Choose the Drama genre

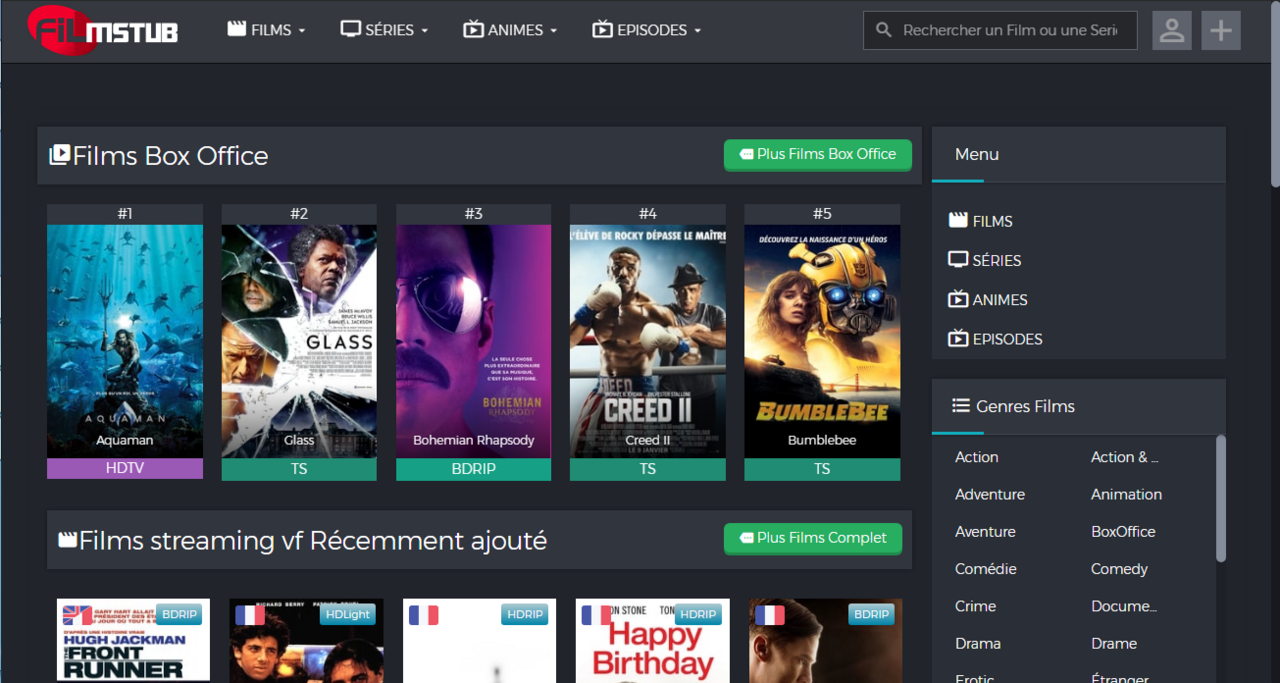(978, 643)
